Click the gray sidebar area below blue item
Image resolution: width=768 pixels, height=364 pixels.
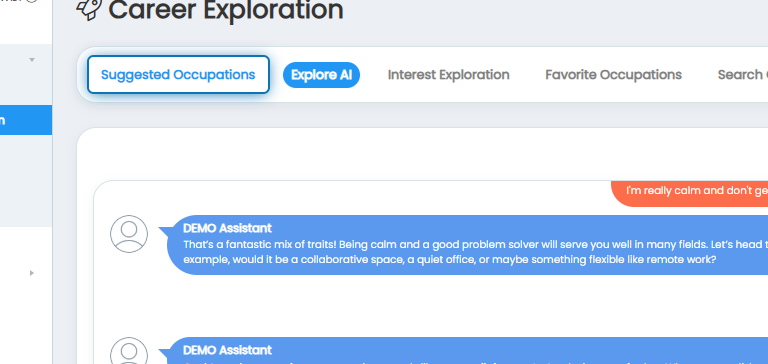click(26, 180)
